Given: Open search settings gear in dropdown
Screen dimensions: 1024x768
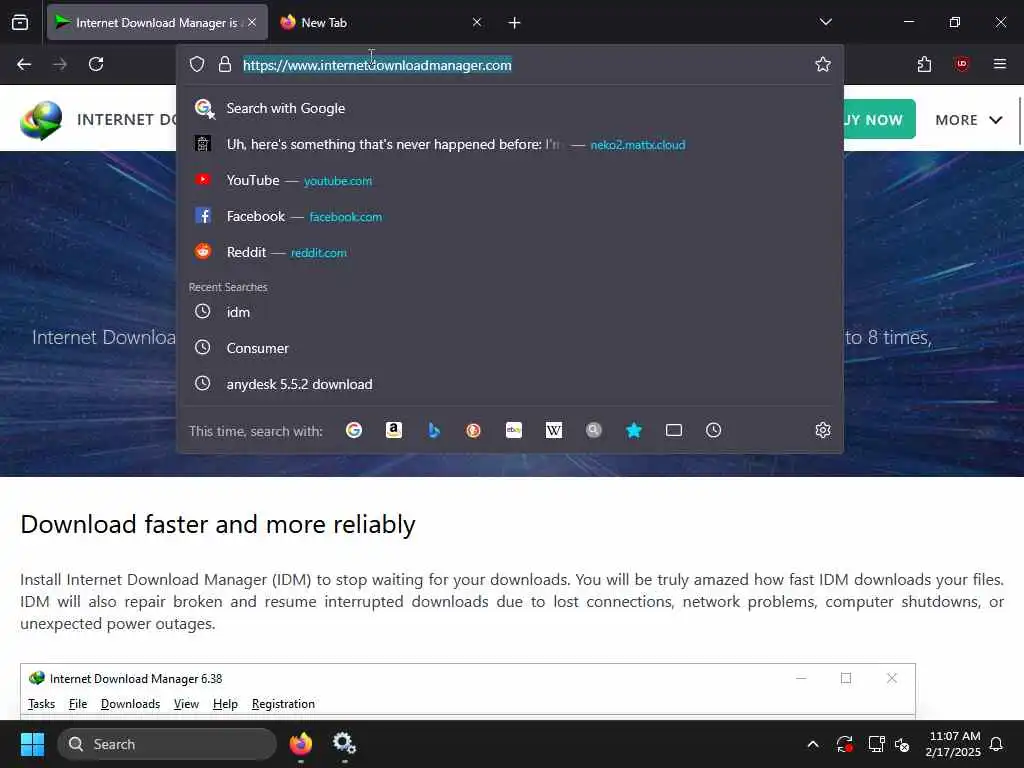Looking at the screenshot, I should pos(823,430).
